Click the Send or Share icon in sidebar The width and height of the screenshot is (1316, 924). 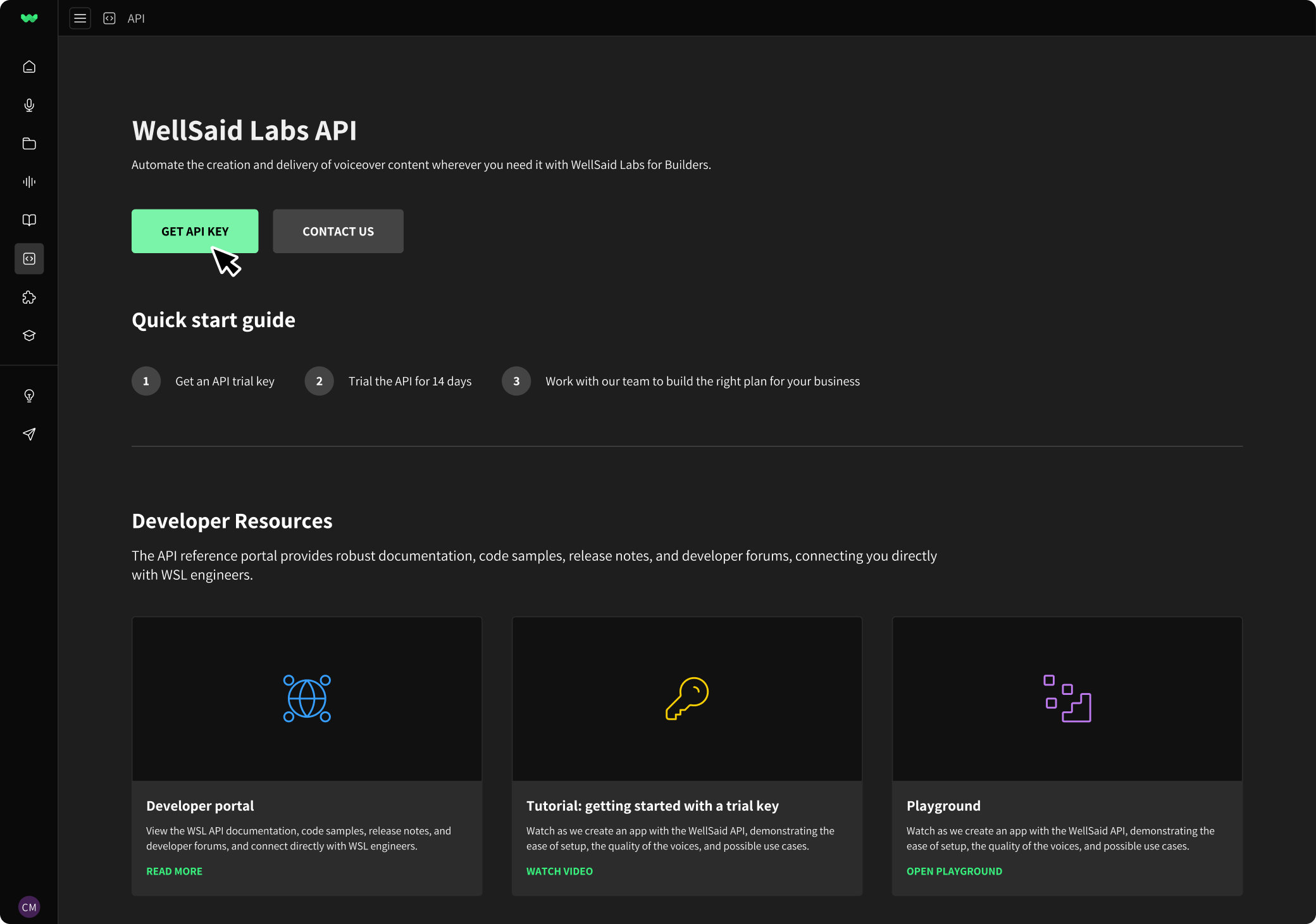[29, 434]
